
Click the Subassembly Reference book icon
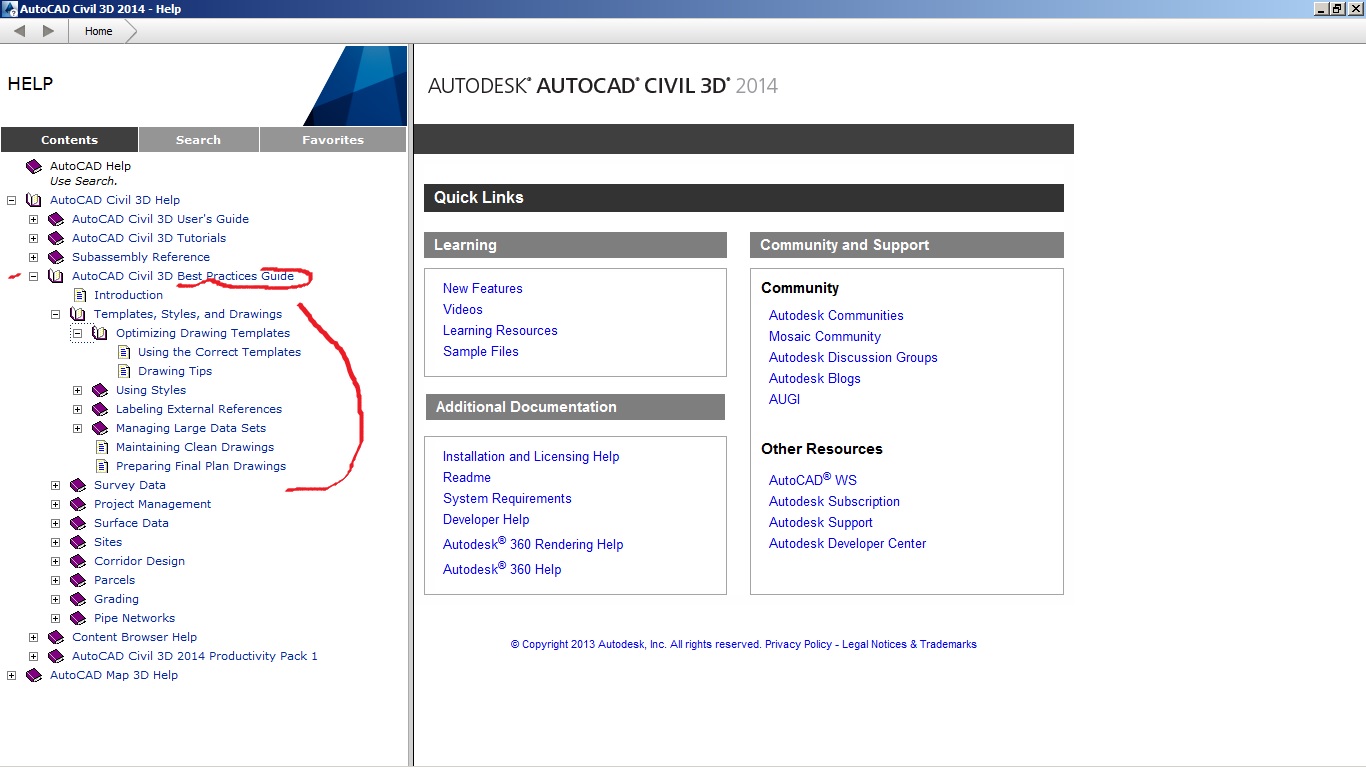(56, 257)
